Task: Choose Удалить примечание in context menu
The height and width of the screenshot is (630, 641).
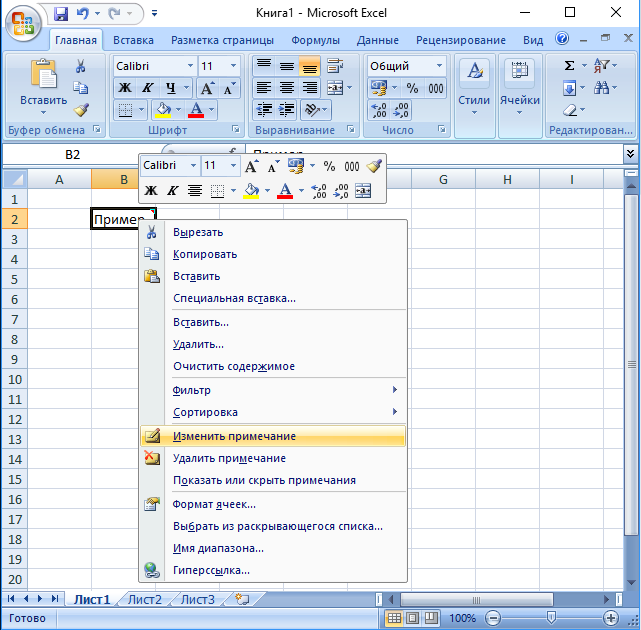Action: 273,458
